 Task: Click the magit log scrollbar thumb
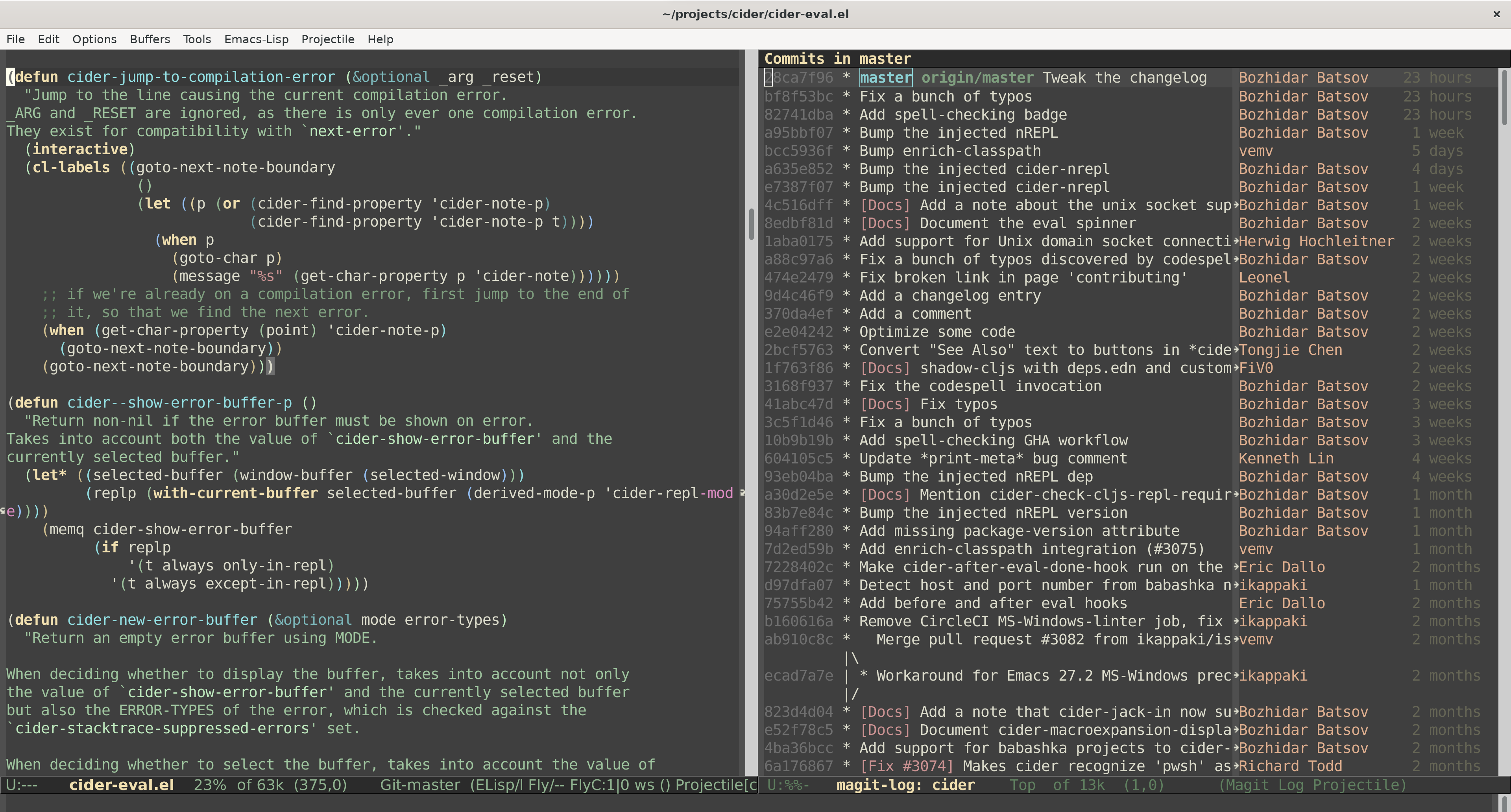(1504, 97)
